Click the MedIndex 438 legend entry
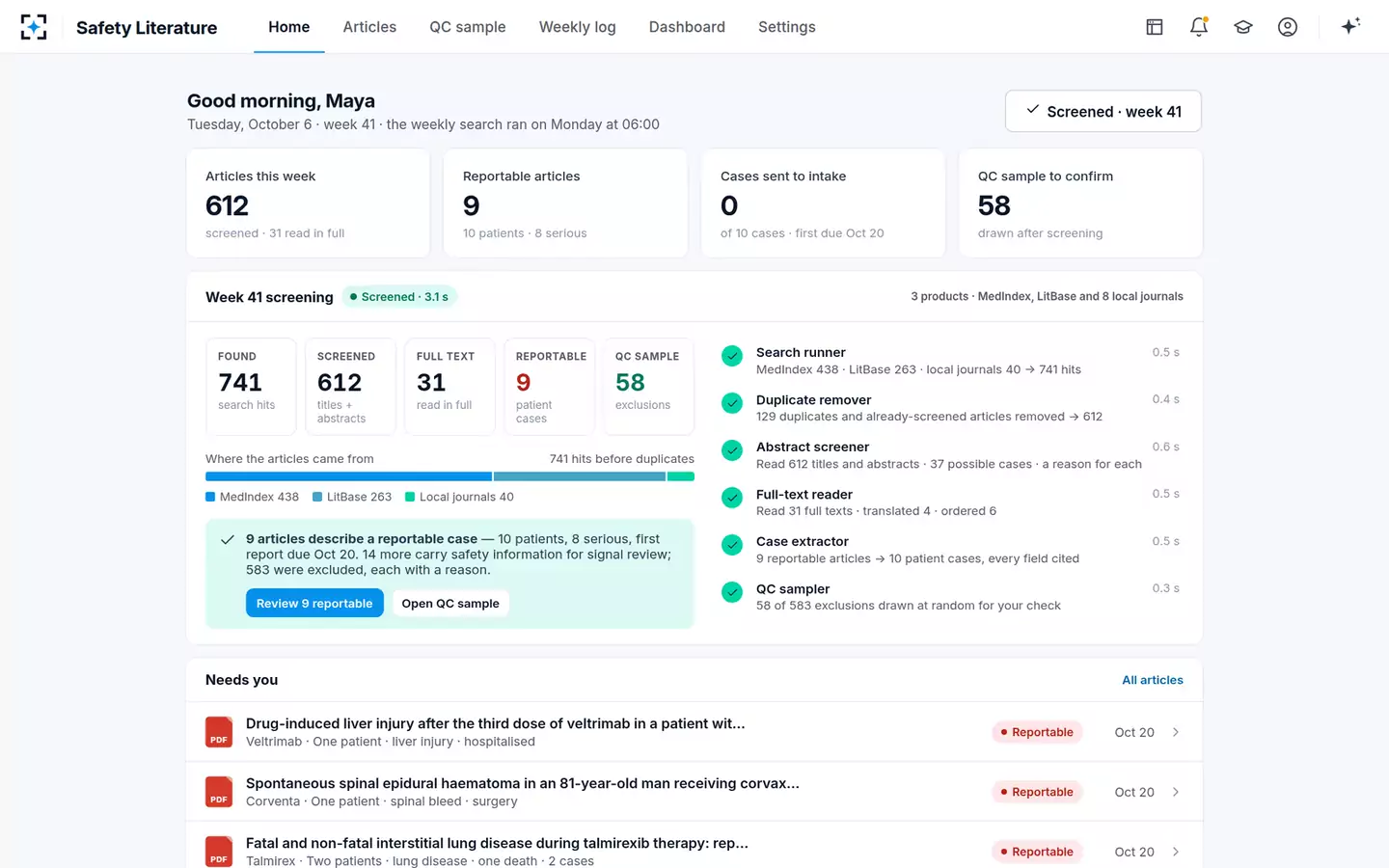 (253, 497)
